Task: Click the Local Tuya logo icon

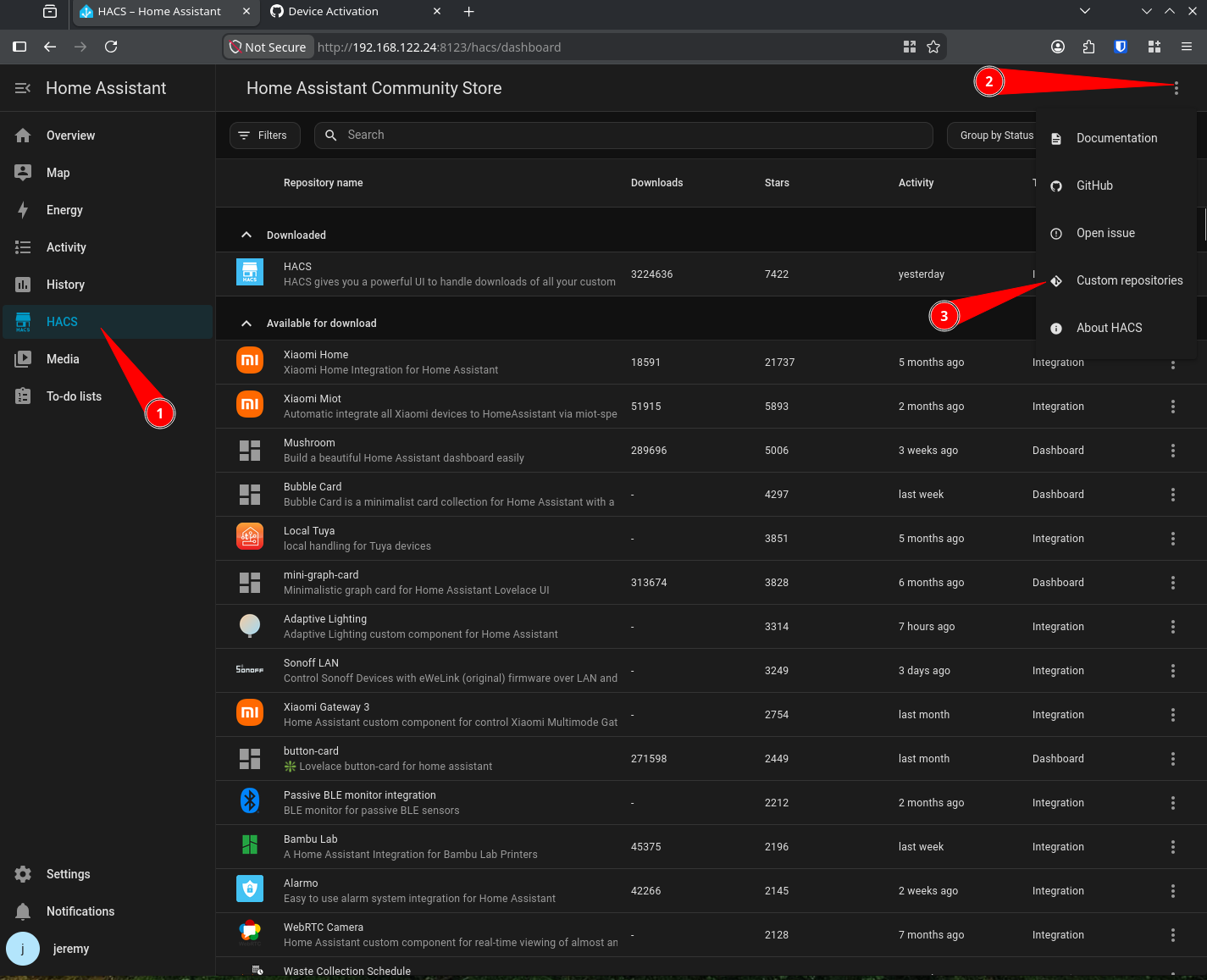Action: (x=250, y=536)
